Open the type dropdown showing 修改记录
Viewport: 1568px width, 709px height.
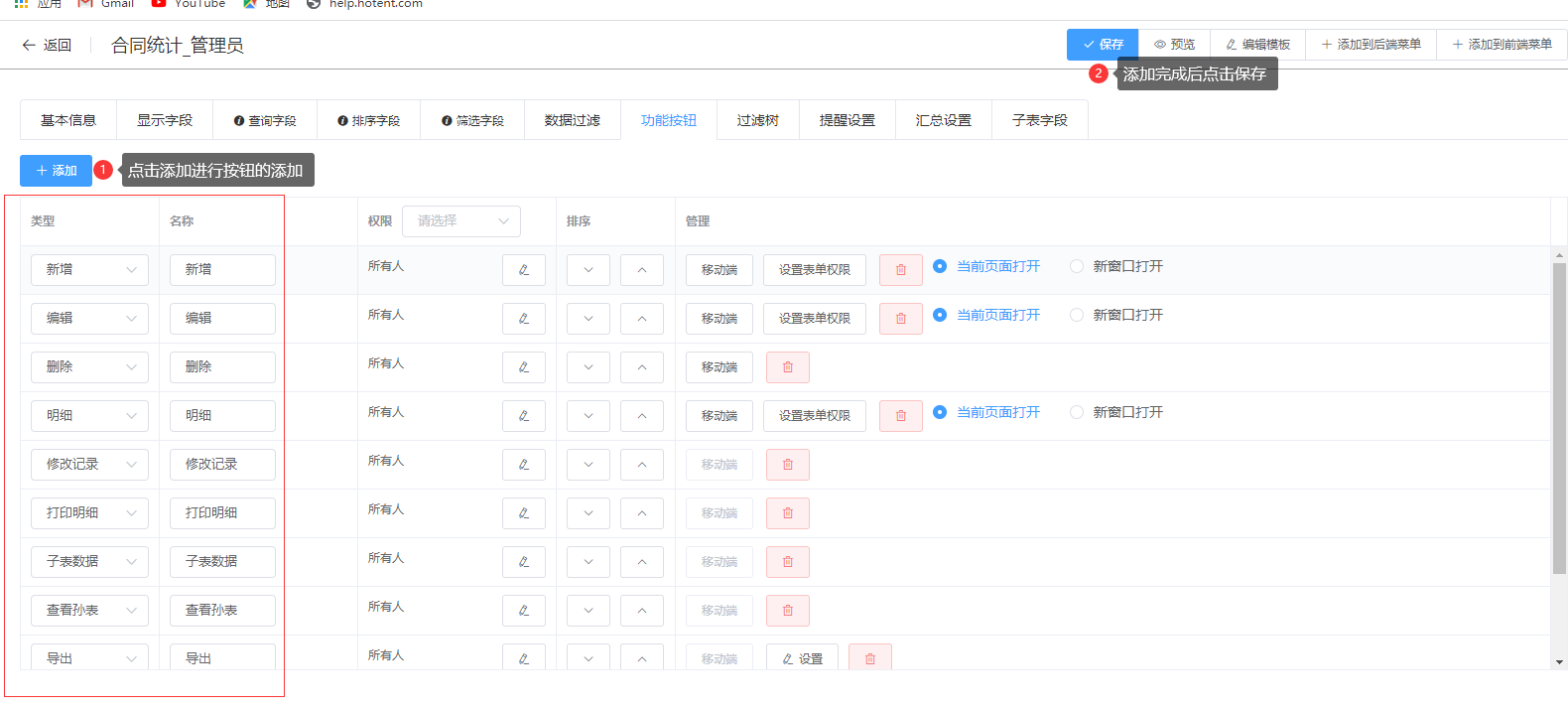click(x=89, y=465)
